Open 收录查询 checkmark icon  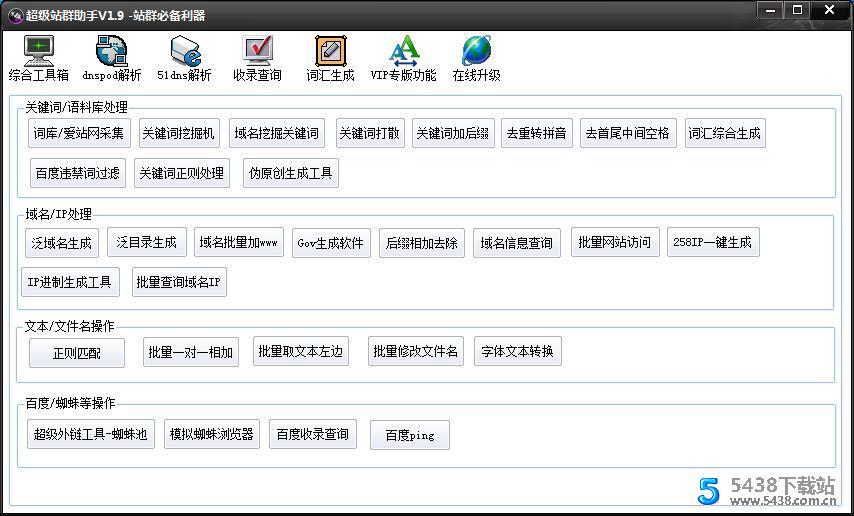tap(257, 58)
